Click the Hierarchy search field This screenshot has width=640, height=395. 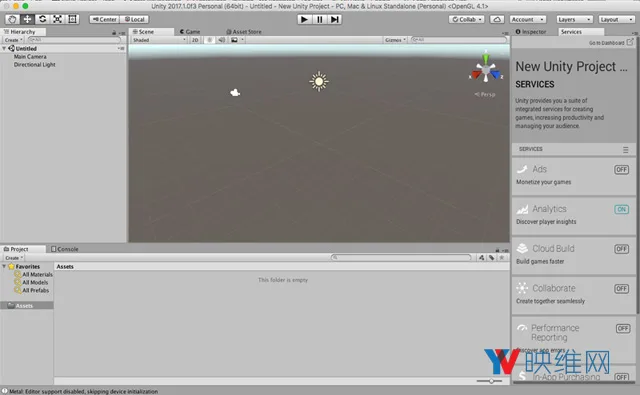(x=74, y=40)
